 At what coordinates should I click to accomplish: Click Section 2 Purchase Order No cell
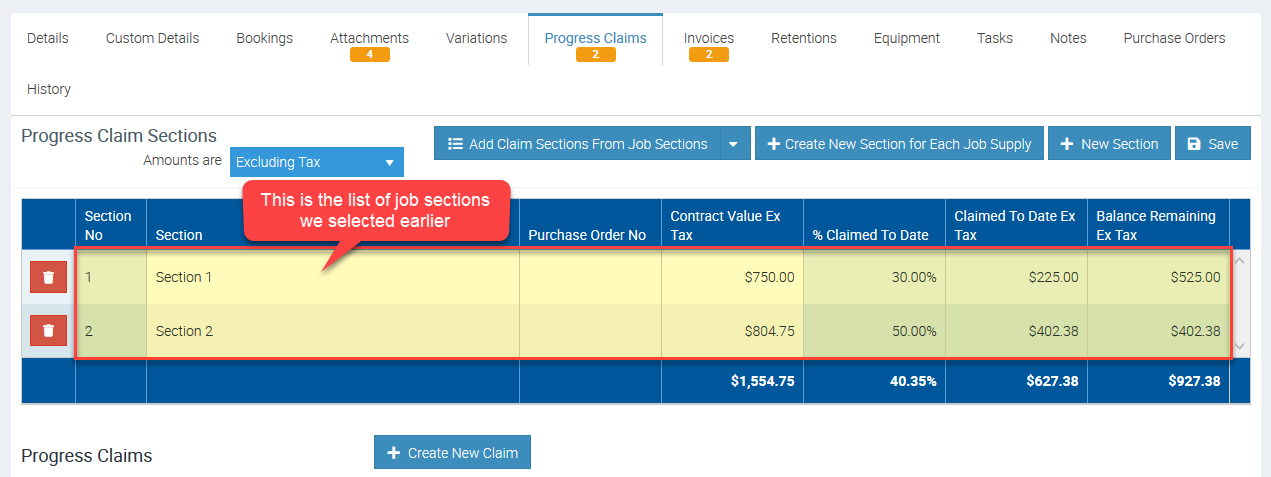coord(590,331)
